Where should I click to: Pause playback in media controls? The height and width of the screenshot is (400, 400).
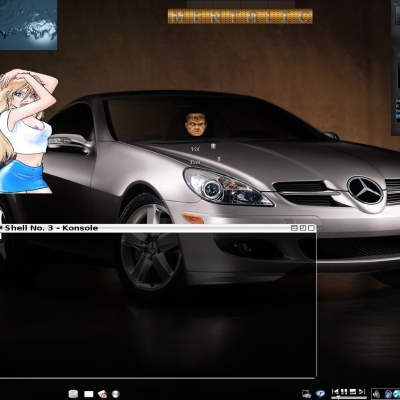point(344,391)
